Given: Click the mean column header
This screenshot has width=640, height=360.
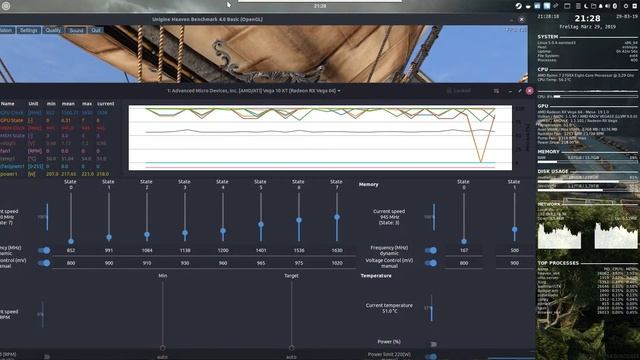Looking at the screenshot, I should tap(68, 104).
